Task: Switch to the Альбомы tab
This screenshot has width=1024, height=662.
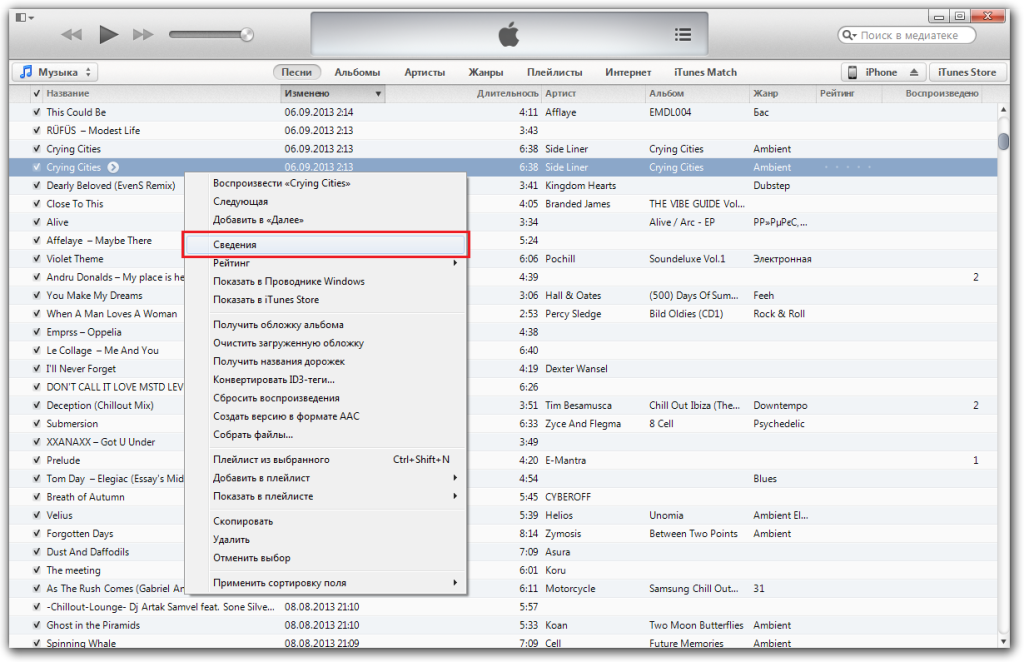Action: pyautogui.click(x=357, y=72)
